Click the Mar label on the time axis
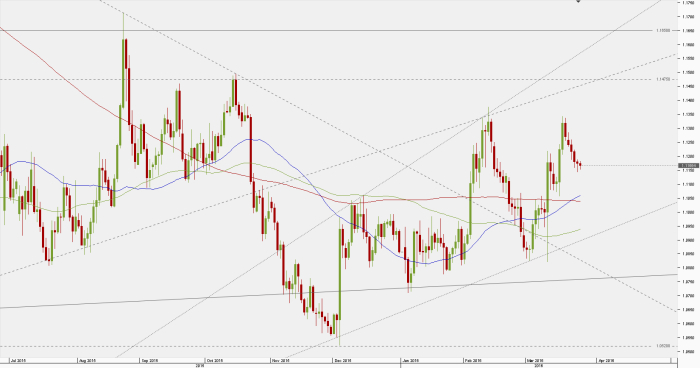 pos(535,360)
